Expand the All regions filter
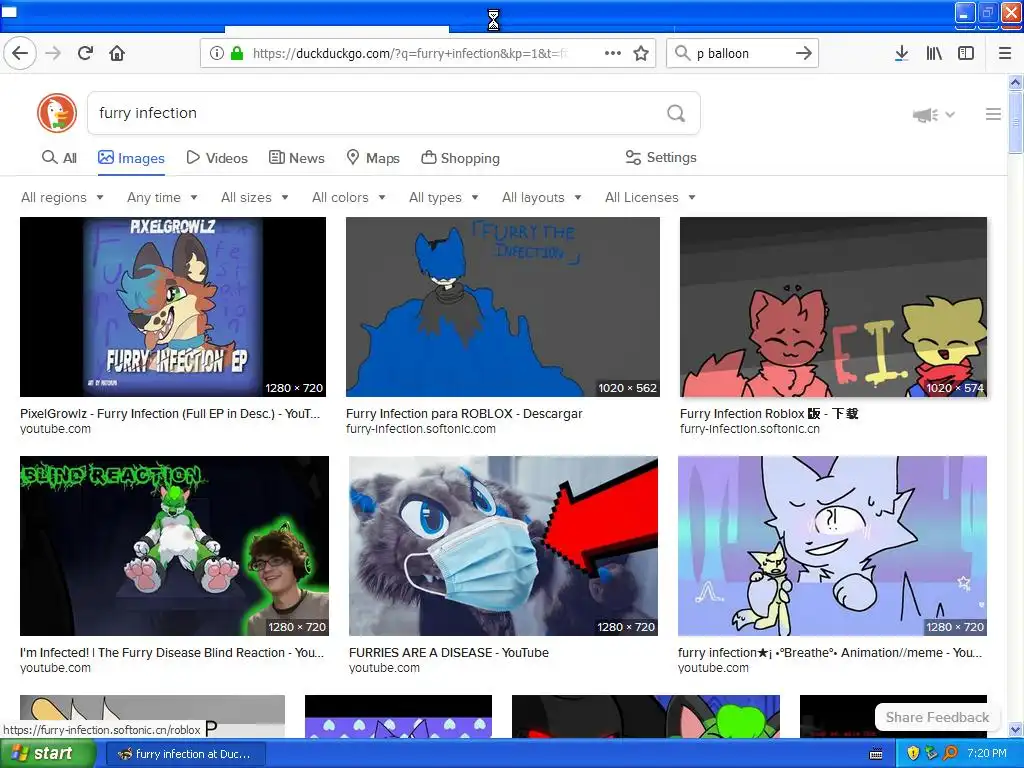Screen dimensions: 1024x768 [x=62, y=197]
